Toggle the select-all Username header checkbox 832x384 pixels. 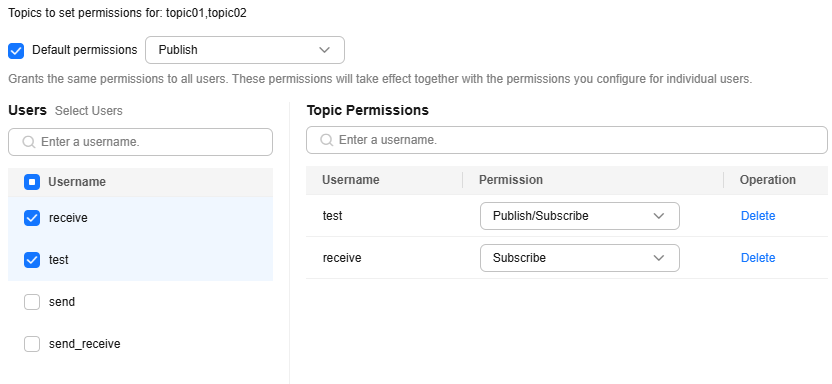[x=32, y=182]
